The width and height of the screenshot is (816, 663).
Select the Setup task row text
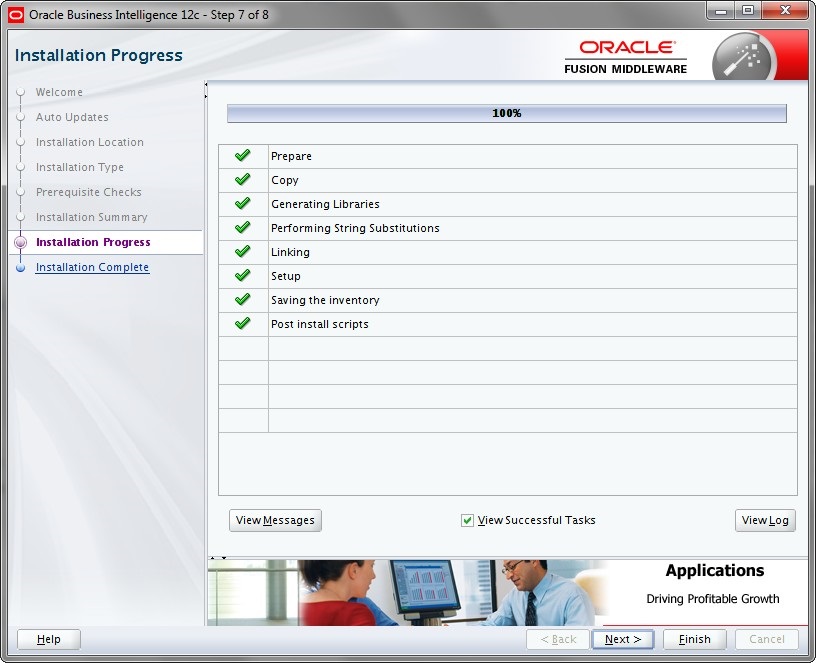286,276
